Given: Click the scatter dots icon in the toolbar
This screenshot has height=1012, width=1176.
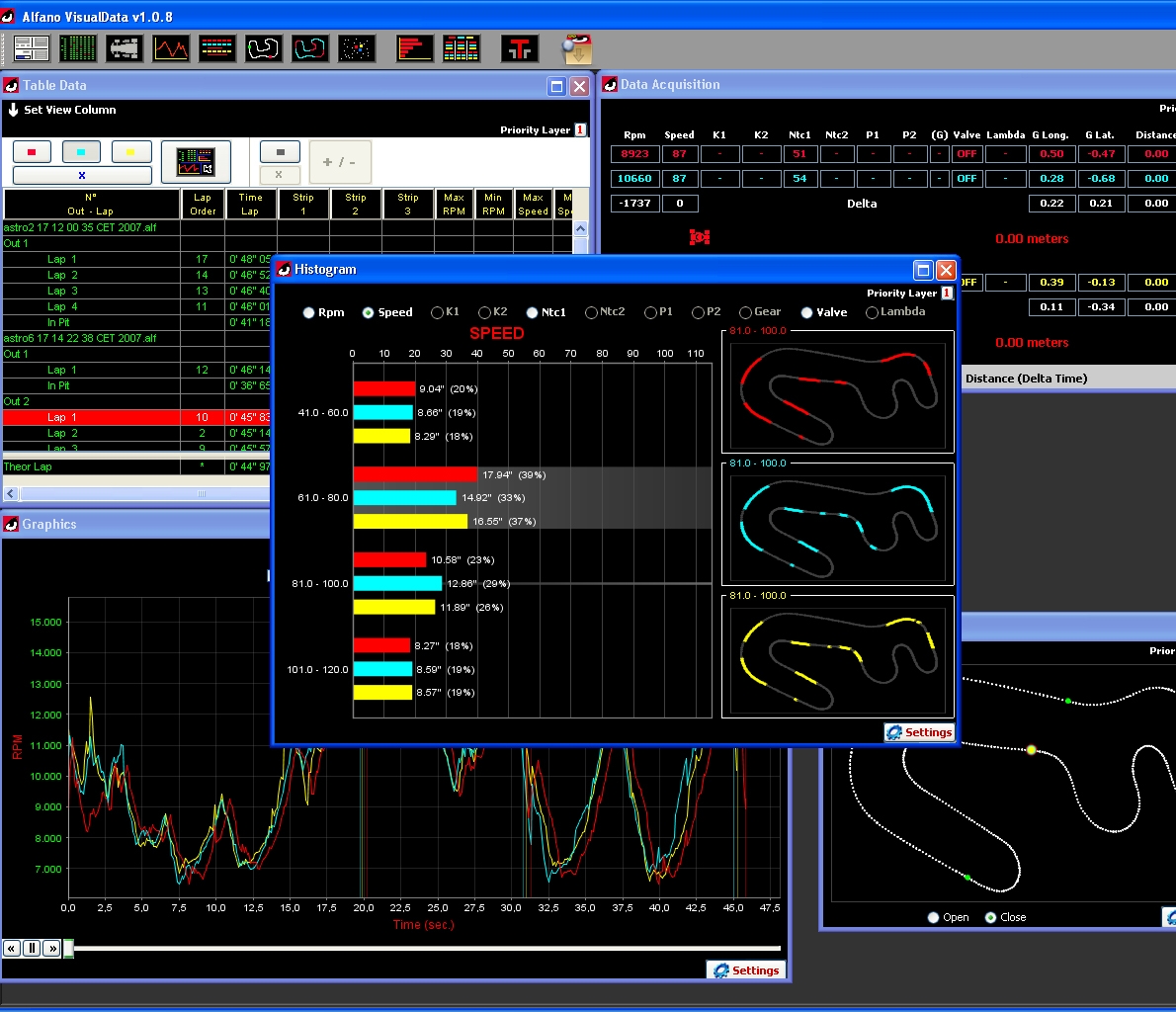Looking at the screenshot, I should click(x=357, y=48).
